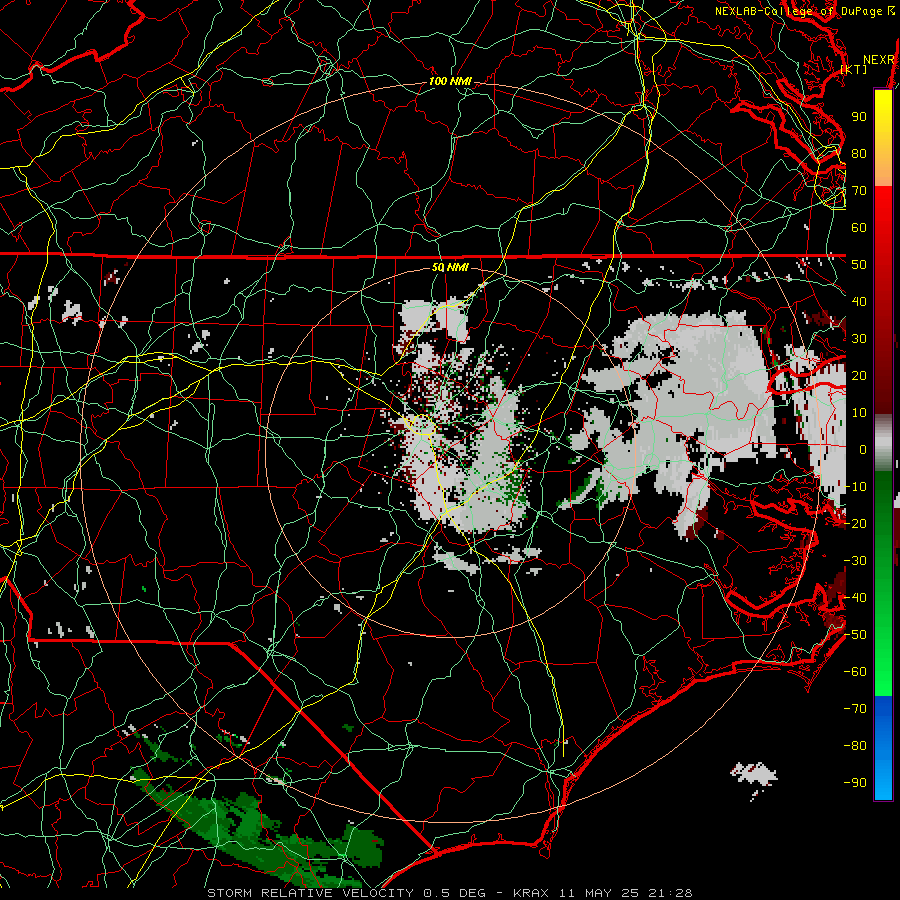Viewport: 900px width, 900px height.
Task: Click the 40 value on the velocity scale
Action: click(x=859, y=301)
